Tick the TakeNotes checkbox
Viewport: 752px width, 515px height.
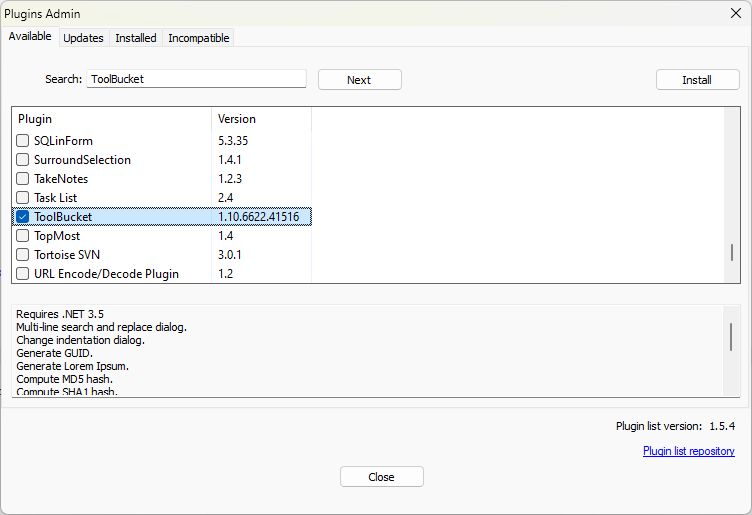(x=23, y=179)
